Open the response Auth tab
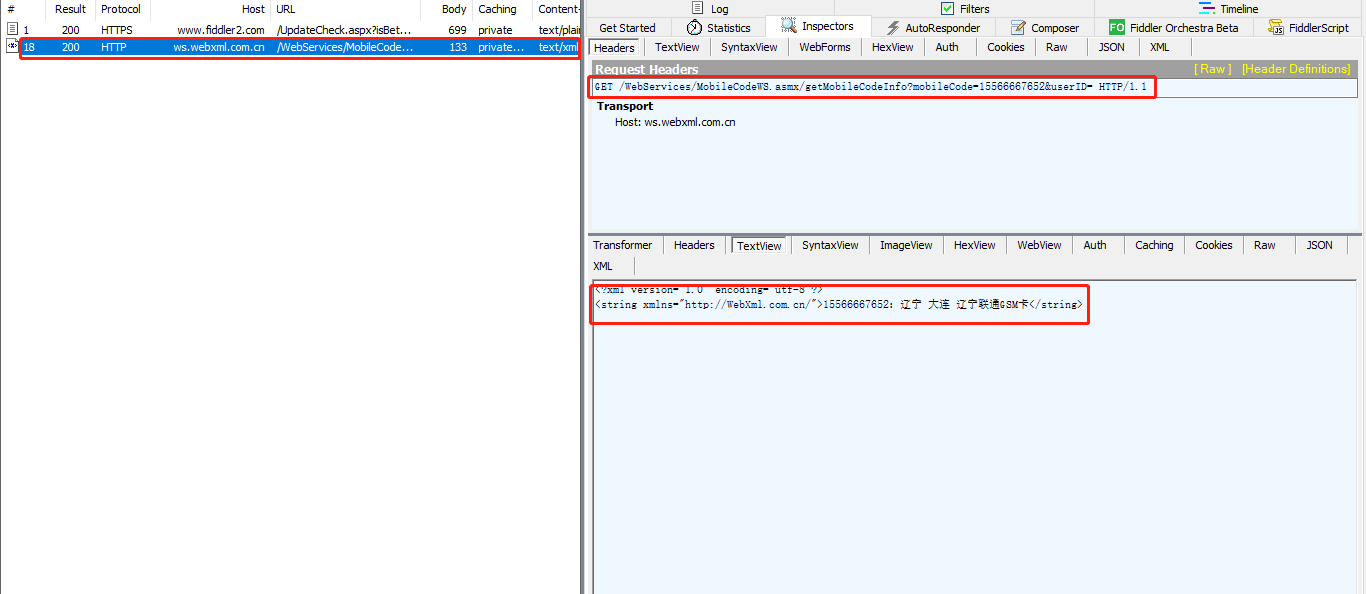 (1095, 245)
